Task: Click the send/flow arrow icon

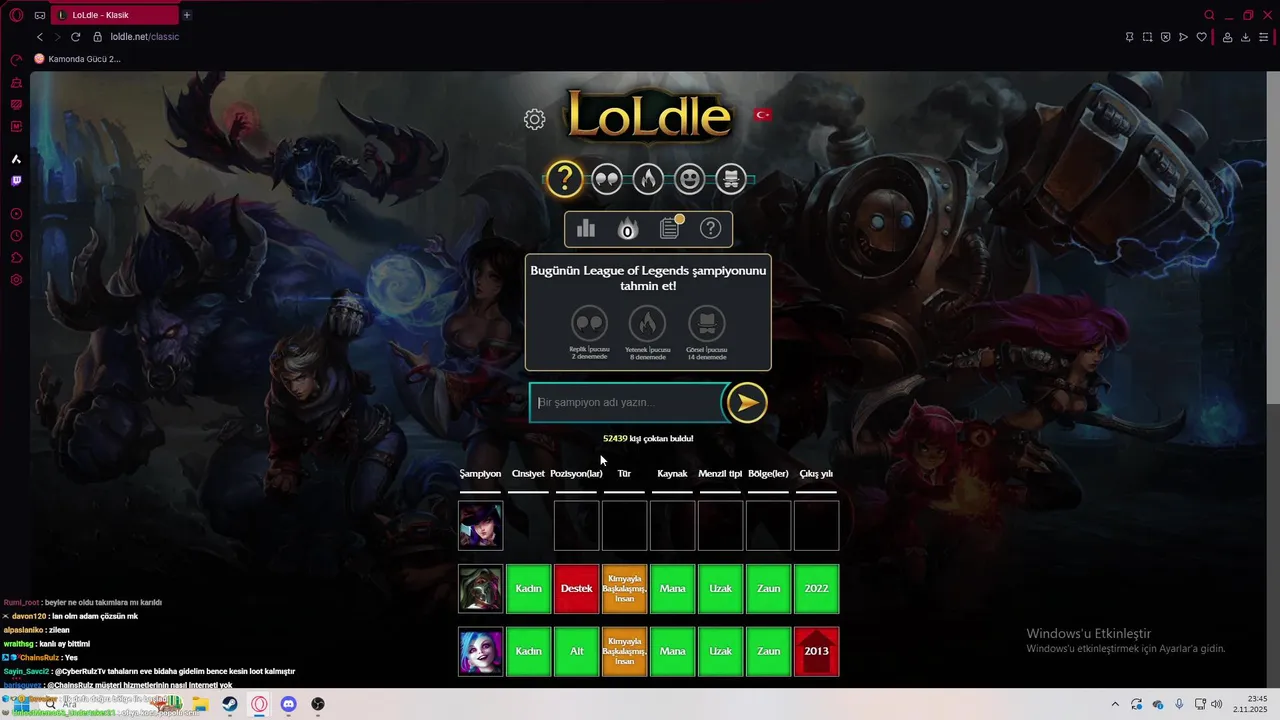Action: 1183,37
